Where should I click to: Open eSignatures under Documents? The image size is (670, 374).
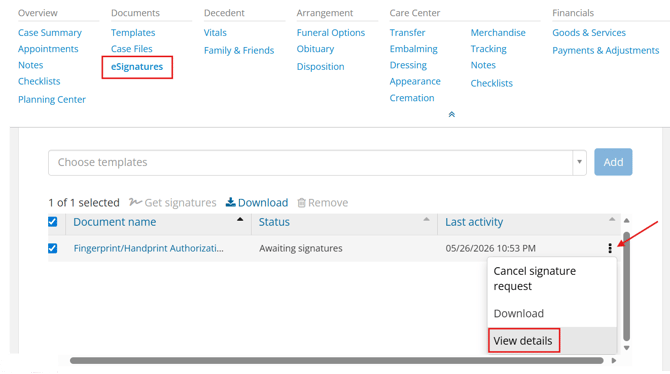(137, 67)
